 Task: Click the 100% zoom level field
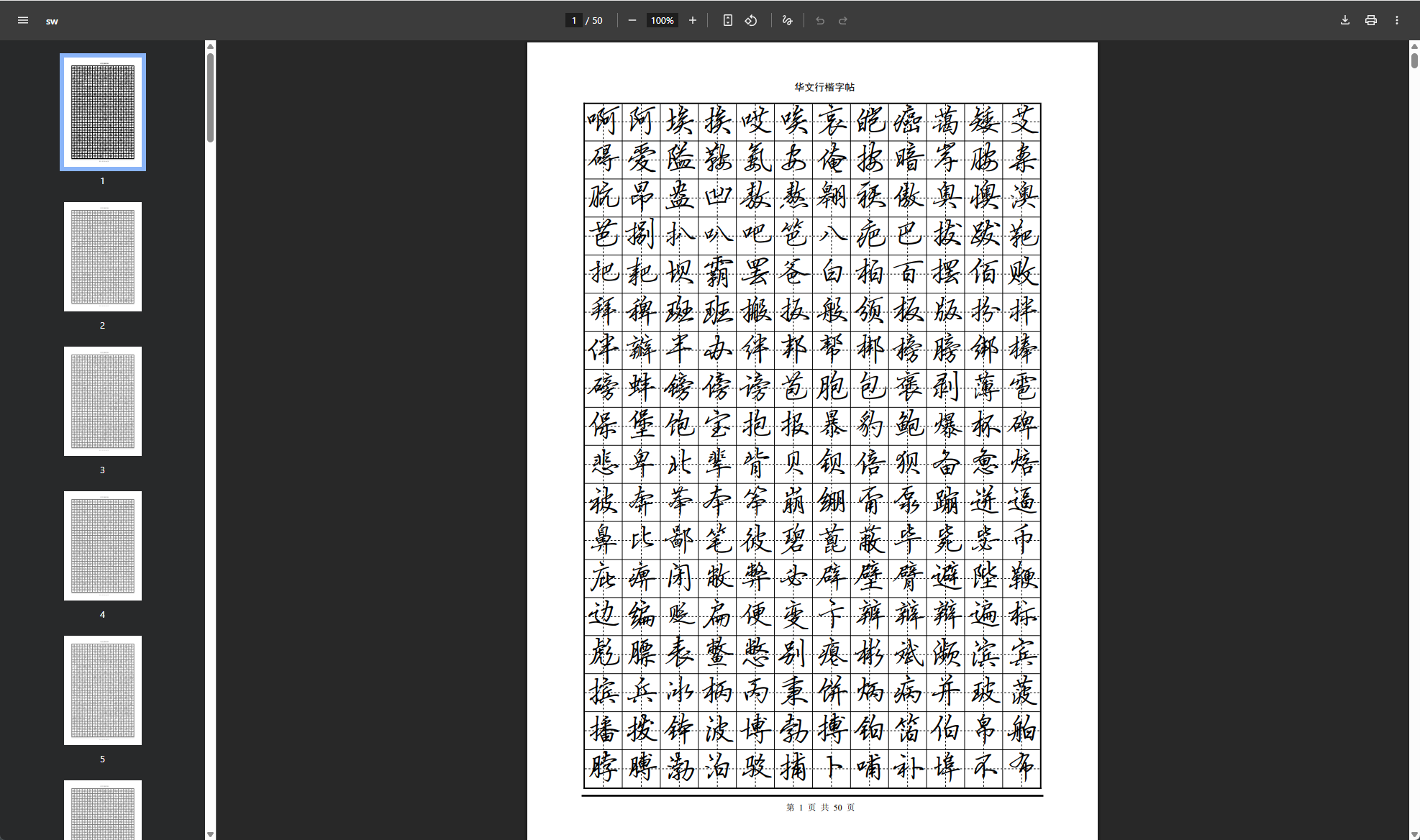pyautogui.click(x=662, y=20)
